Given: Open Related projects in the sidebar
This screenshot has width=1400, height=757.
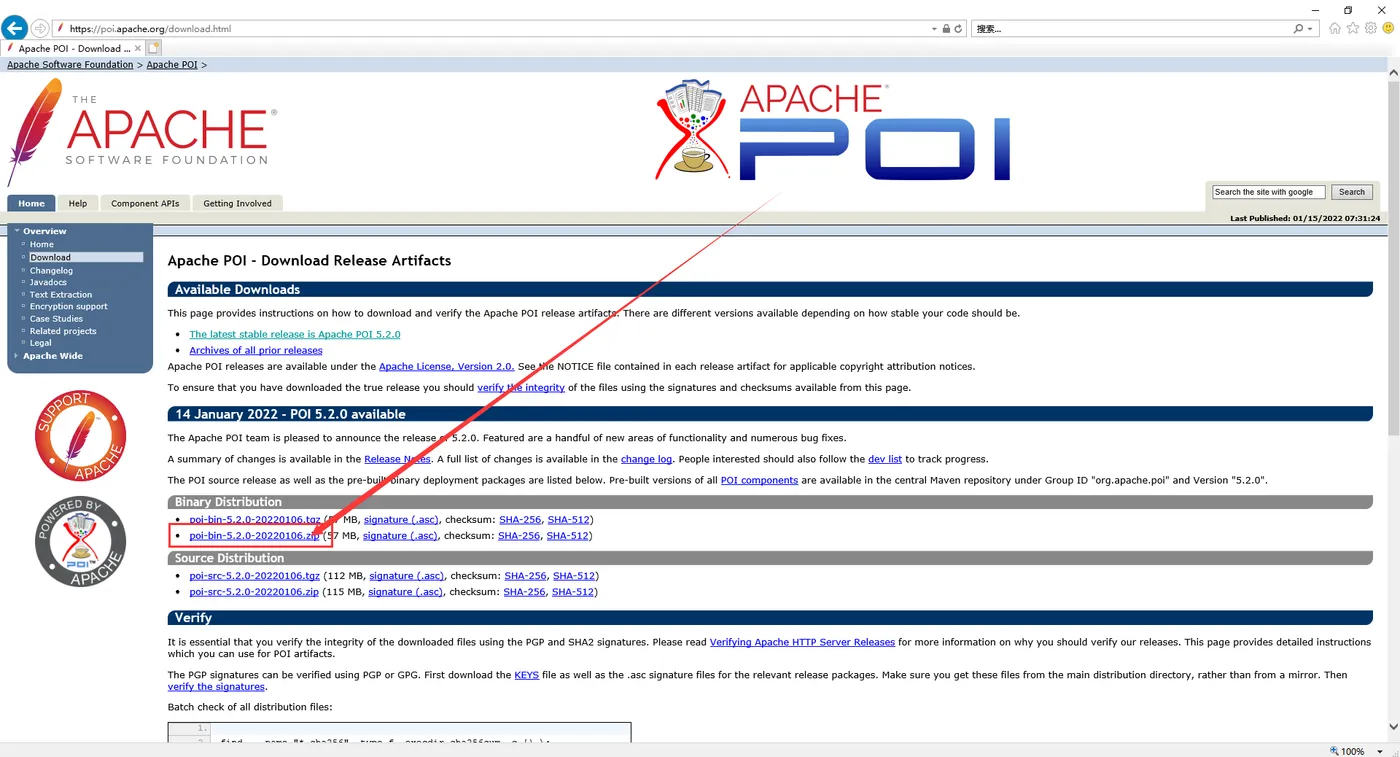Looking at the screenshot, I should (63, 331).
